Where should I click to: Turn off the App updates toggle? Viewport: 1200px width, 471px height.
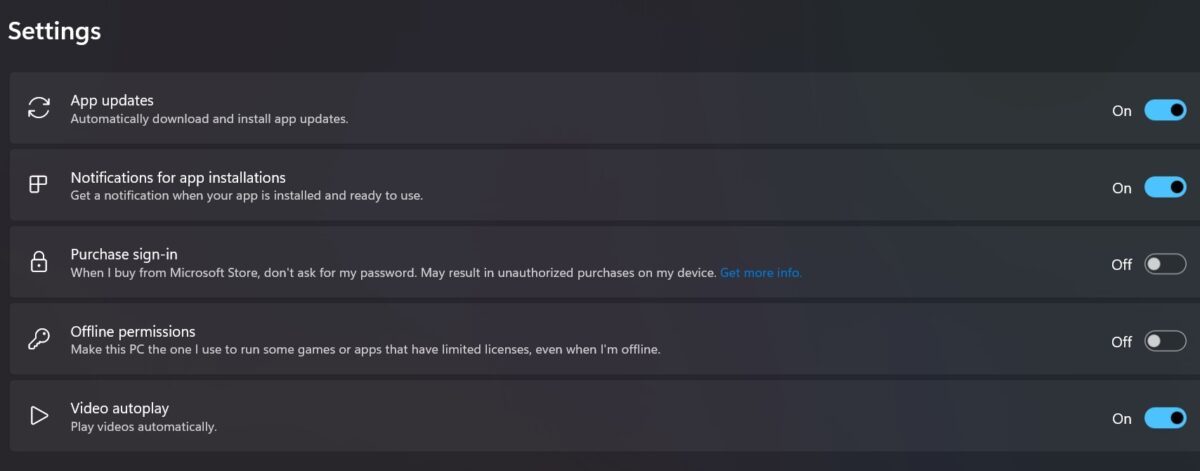tap(1165, 110)
